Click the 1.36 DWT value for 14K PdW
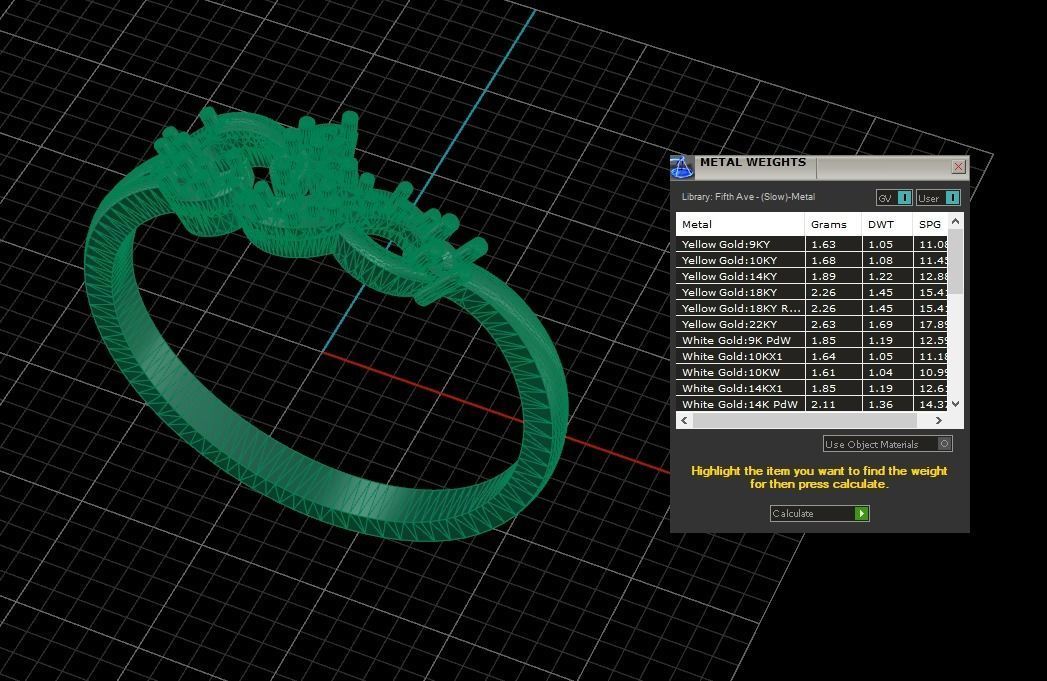The height and width of the screenshot is (681, 1047). coord(881,404)
